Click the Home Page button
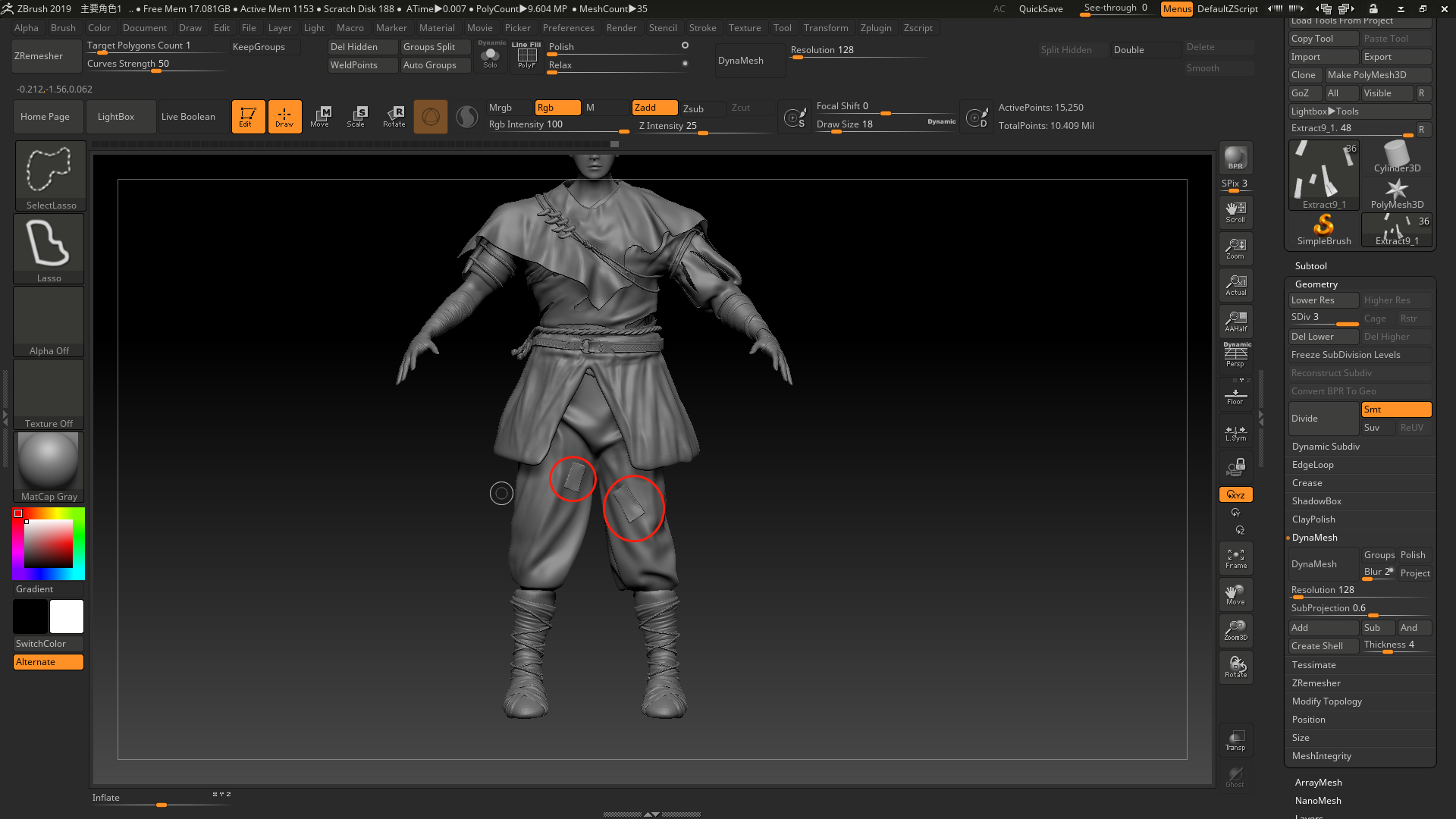 (48, 117)
